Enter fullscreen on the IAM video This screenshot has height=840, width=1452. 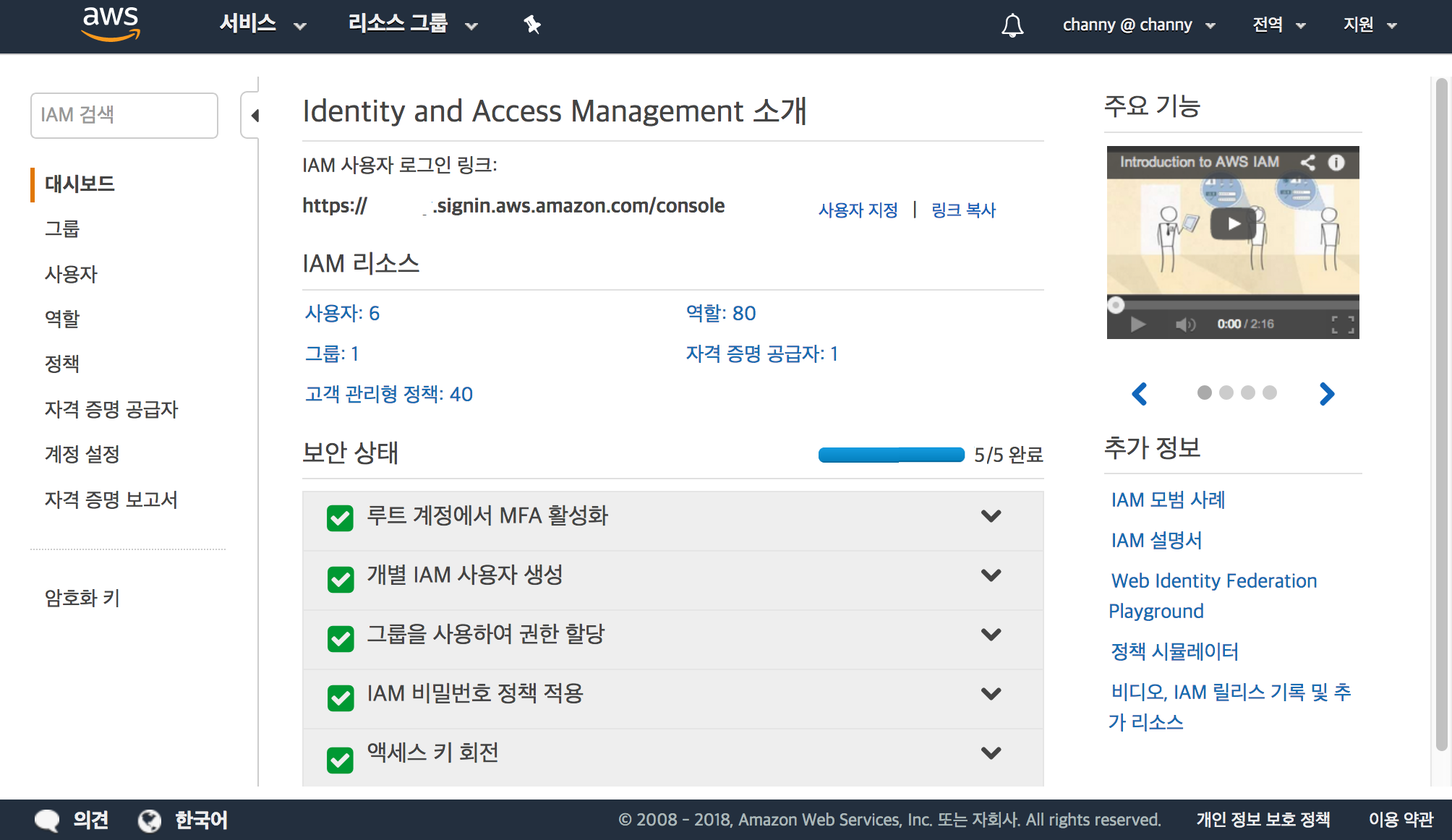coord(1342,325)
